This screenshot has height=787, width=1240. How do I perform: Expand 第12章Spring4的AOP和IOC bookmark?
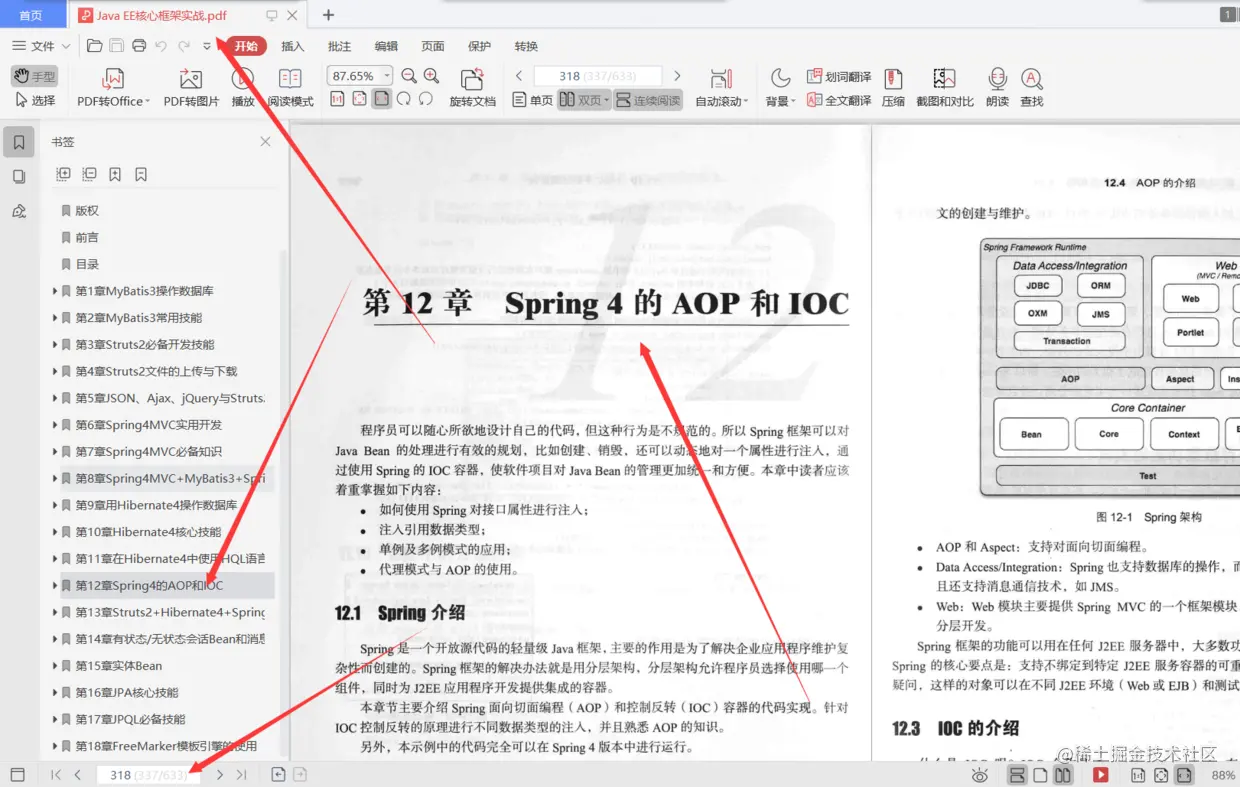(x=55, y=585)
